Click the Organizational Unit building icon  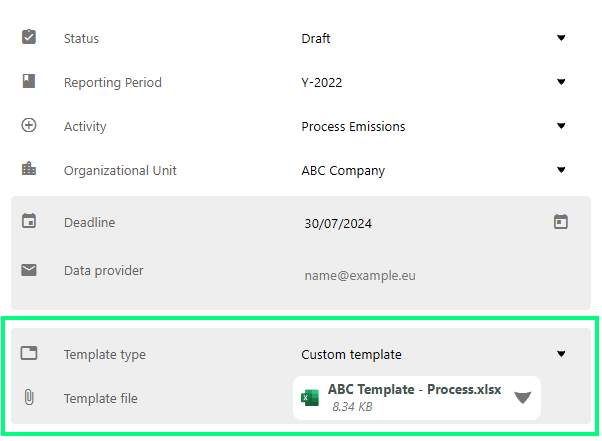pyautogui.click(x=29, y=168)
